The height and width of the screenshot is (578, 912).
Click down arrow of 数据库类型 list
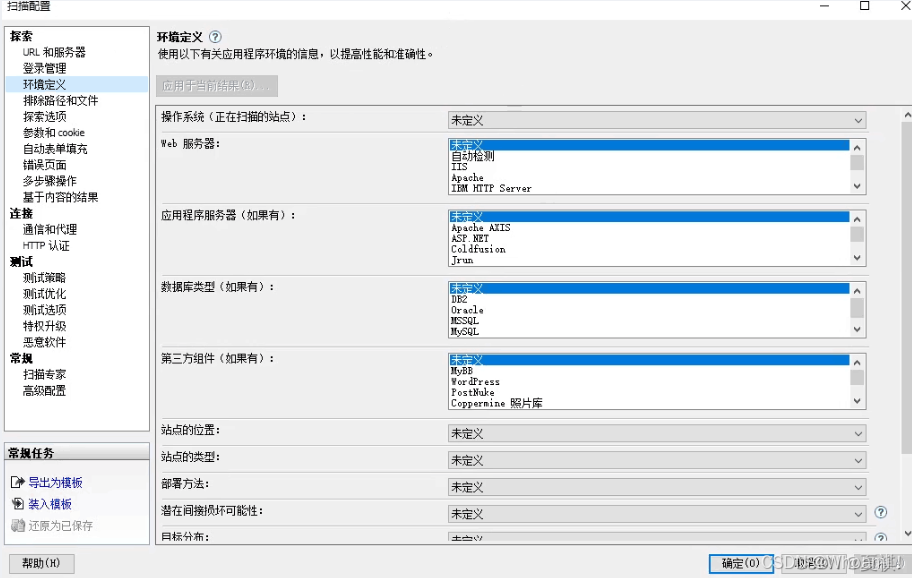click(857, 329)
